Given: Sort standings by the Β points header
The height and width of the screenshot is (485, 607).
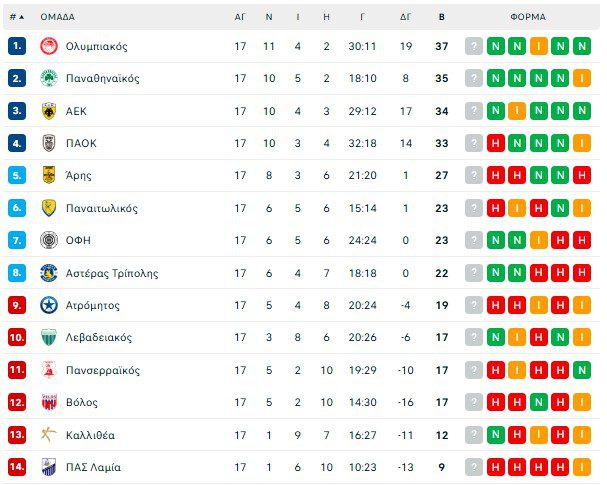Looking at the screenshot, I should coord(441,17).
